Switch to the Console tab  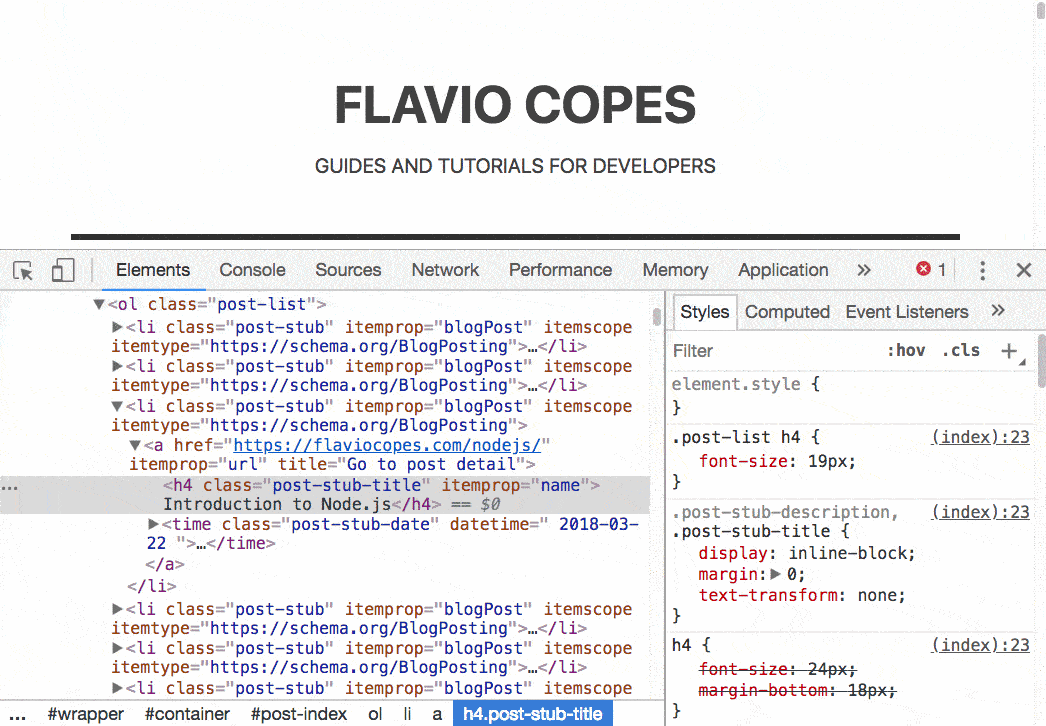(x=251, y=270)
